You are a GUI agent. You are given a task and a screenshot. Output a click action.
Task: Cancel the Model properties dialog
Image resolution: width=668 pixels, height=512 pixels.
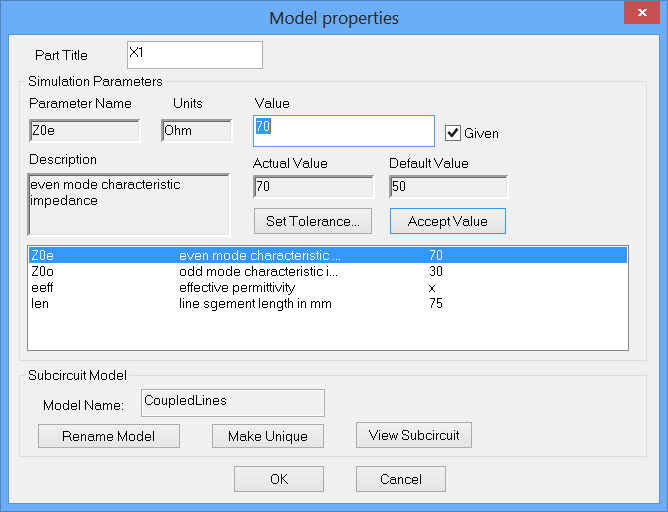pos(400,479)
